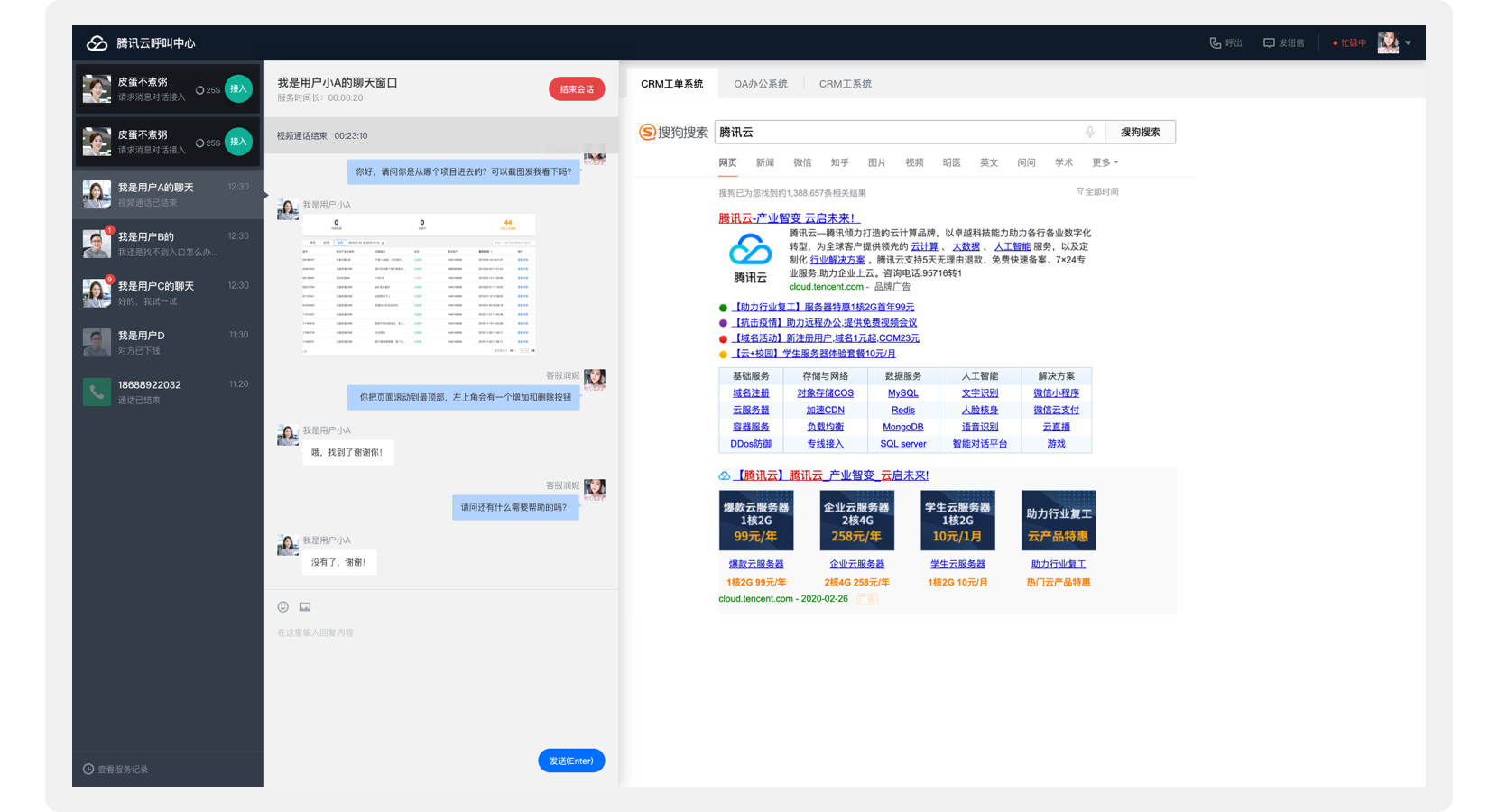Viewport: 1498px width, 812px height.
Task: Select the 网页 search category
Action: (727, 162)
